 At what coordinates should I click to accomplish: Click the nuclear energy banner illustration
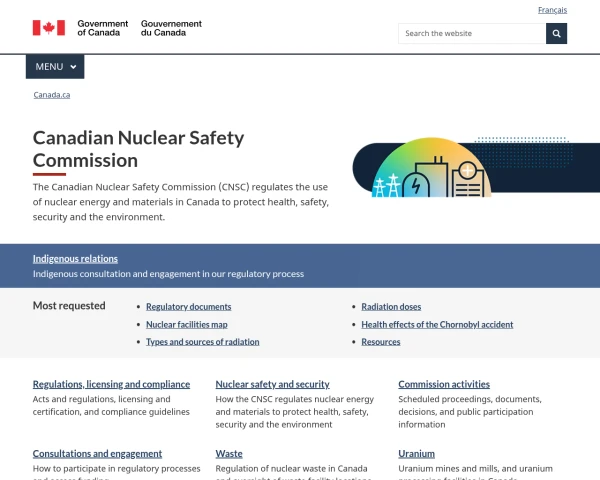(476, 167)
